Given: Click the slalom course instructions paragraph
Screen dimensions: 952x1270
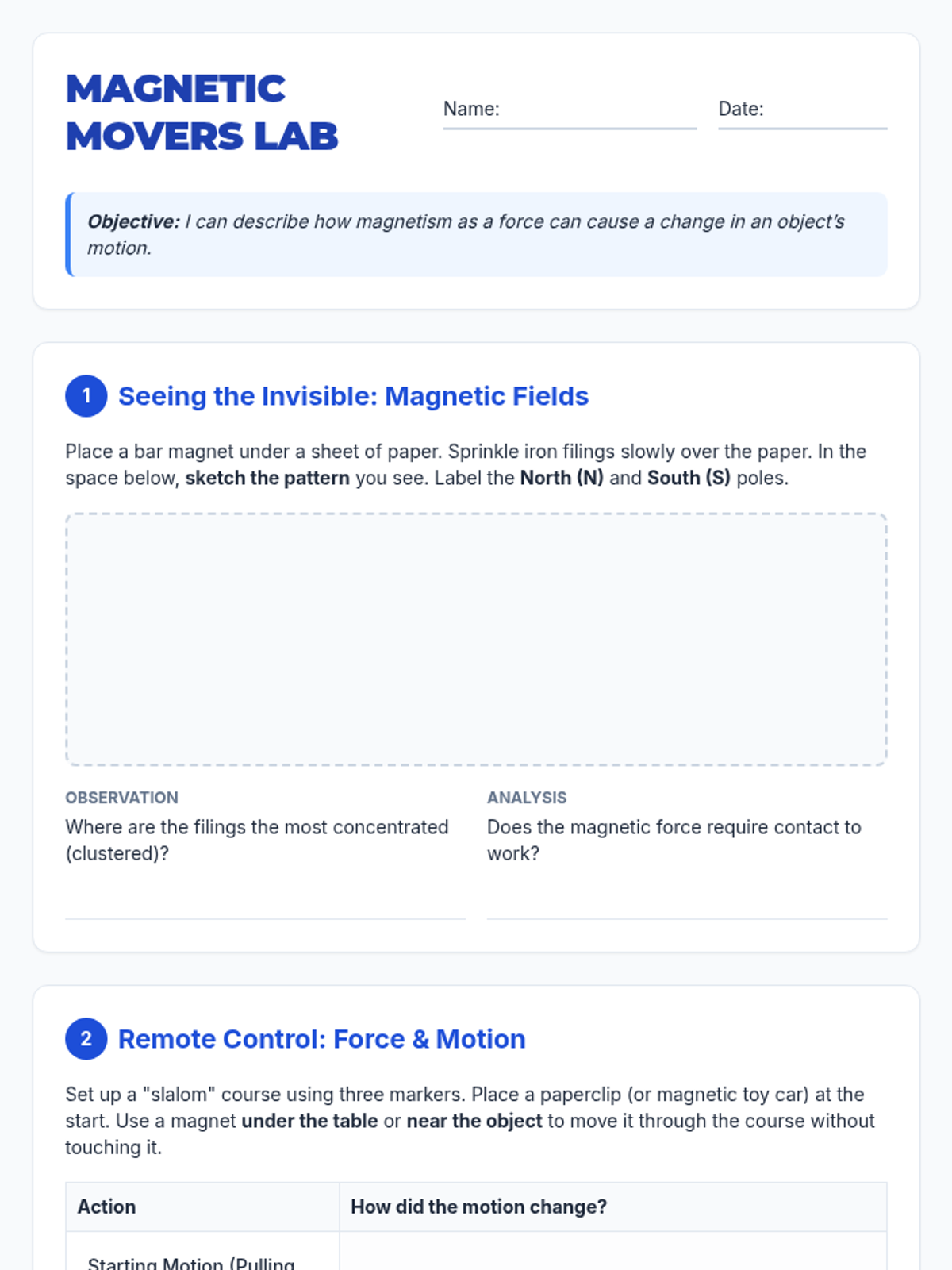Looking at the screenshot, I should click(470, 1121).
